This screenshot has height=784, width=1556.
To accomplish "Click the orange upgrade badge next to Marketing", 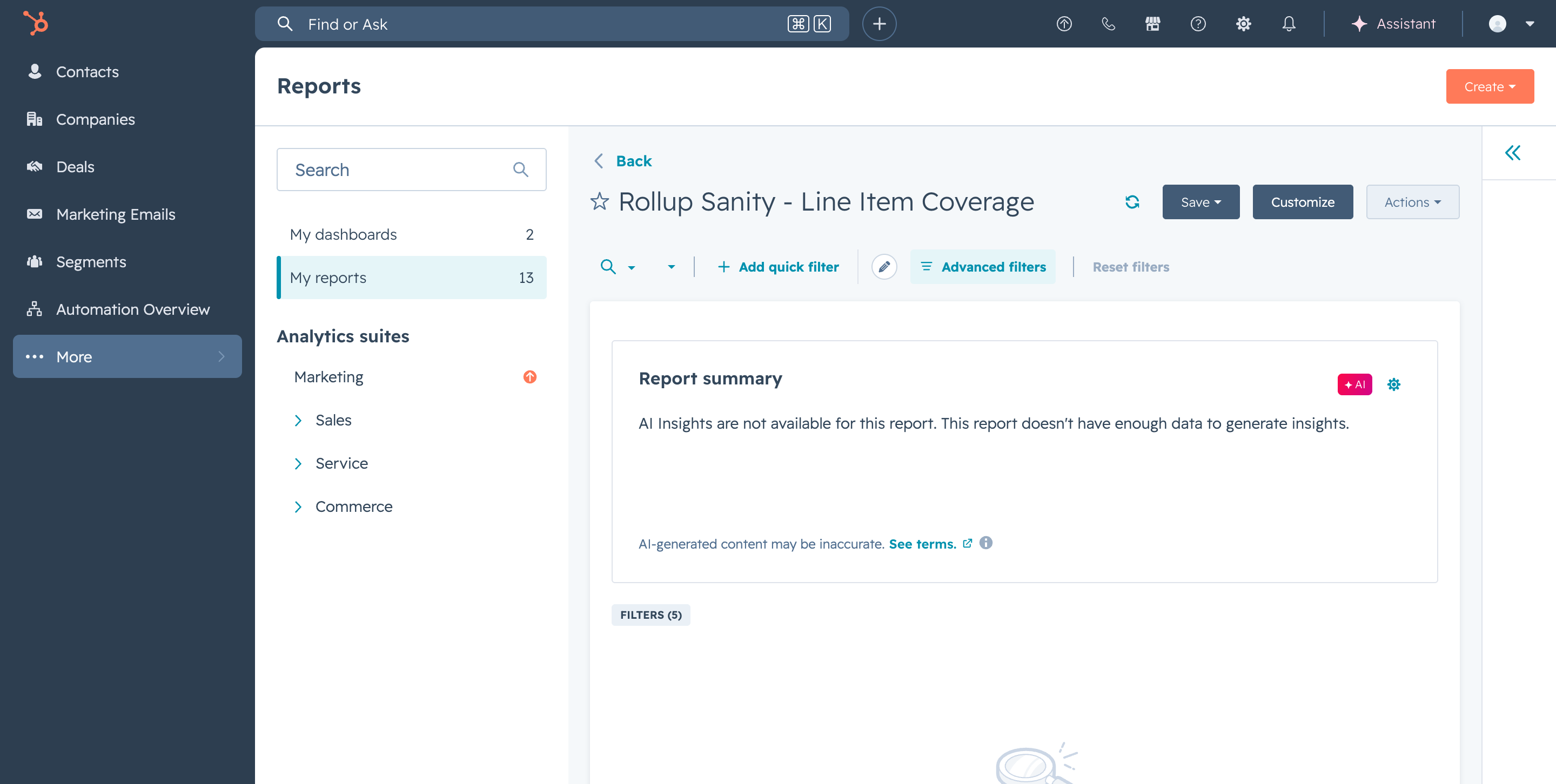I will point(529,377).
